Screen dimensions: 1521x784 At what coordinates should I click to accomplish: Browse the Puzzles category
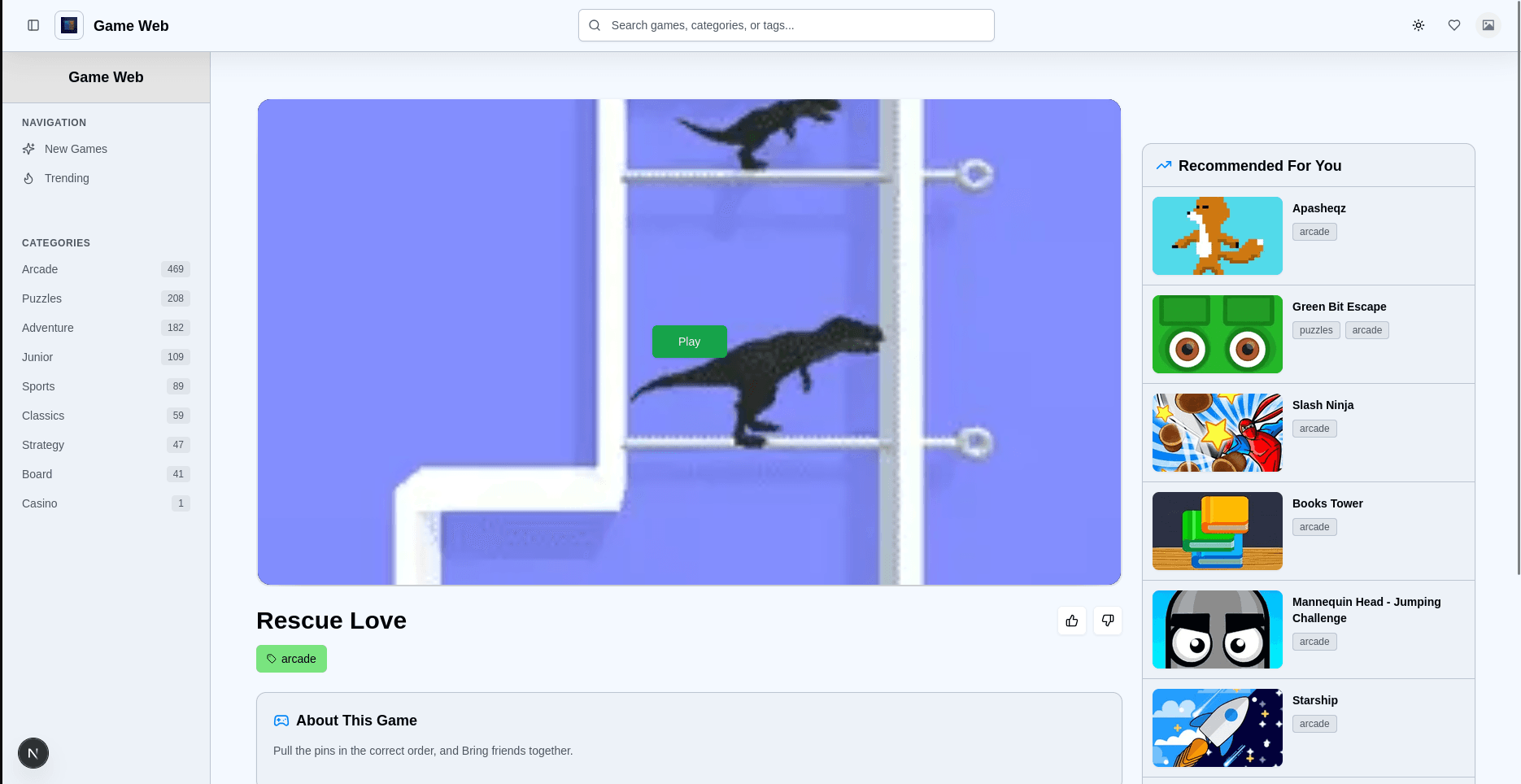[x=41, y=298]
